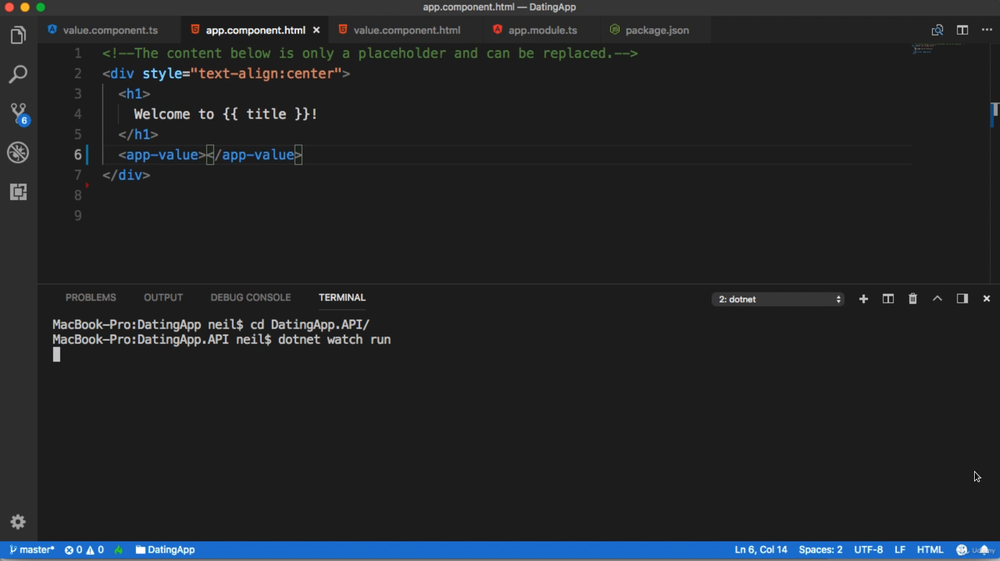Change file encoding via UTF-8
This screenshot has height=561, width=1000.
pyautogui.click(x=868, y=550)
